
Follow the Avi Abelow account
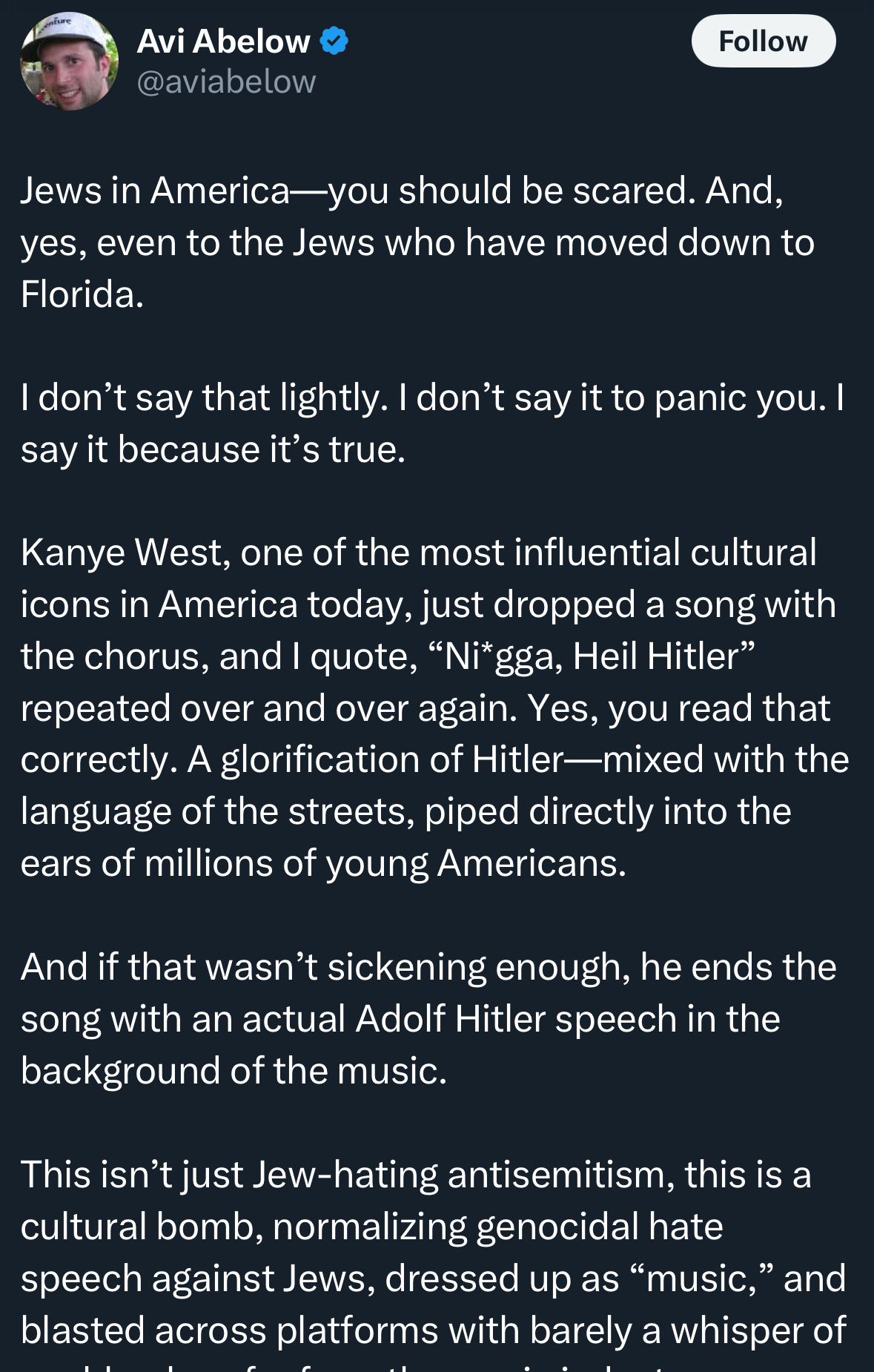point(764,41)
